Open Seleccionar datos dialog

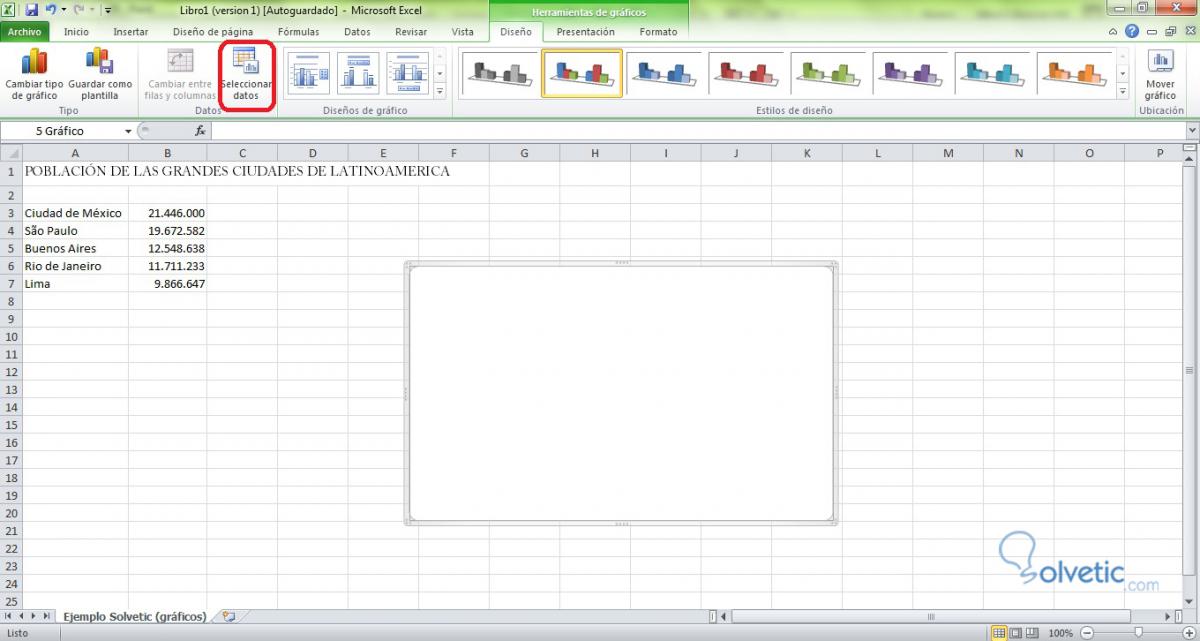(x=246, y=74)
